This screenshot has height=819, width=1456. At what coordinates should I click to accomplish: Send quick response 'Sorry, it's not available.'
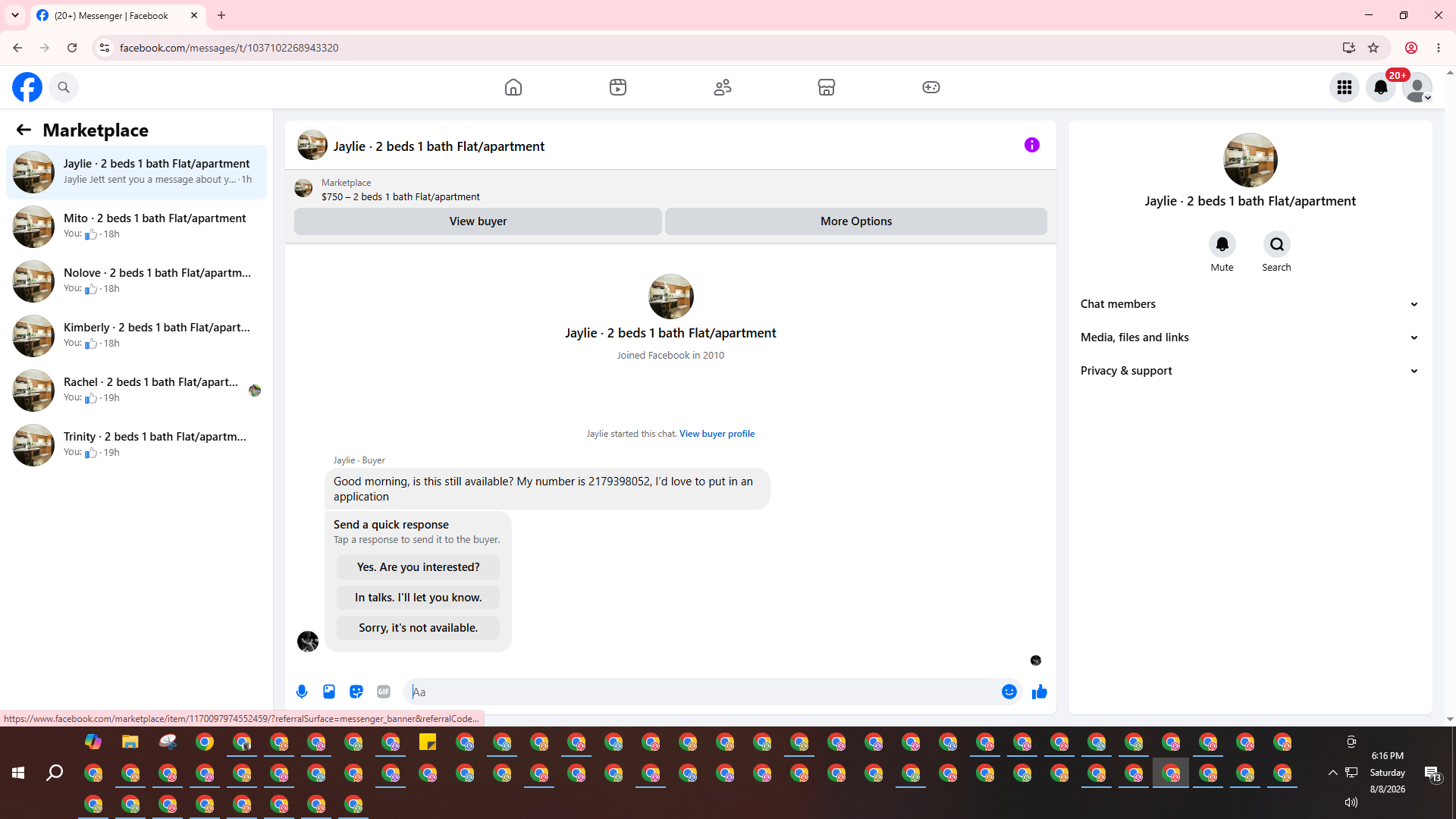pos(419,628)
